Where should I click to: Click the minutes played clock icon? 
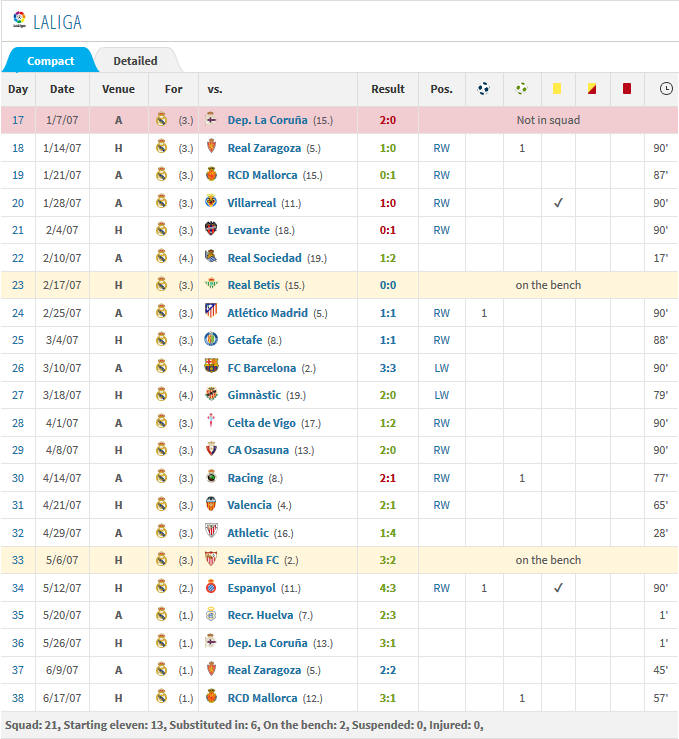pos(666,89)
